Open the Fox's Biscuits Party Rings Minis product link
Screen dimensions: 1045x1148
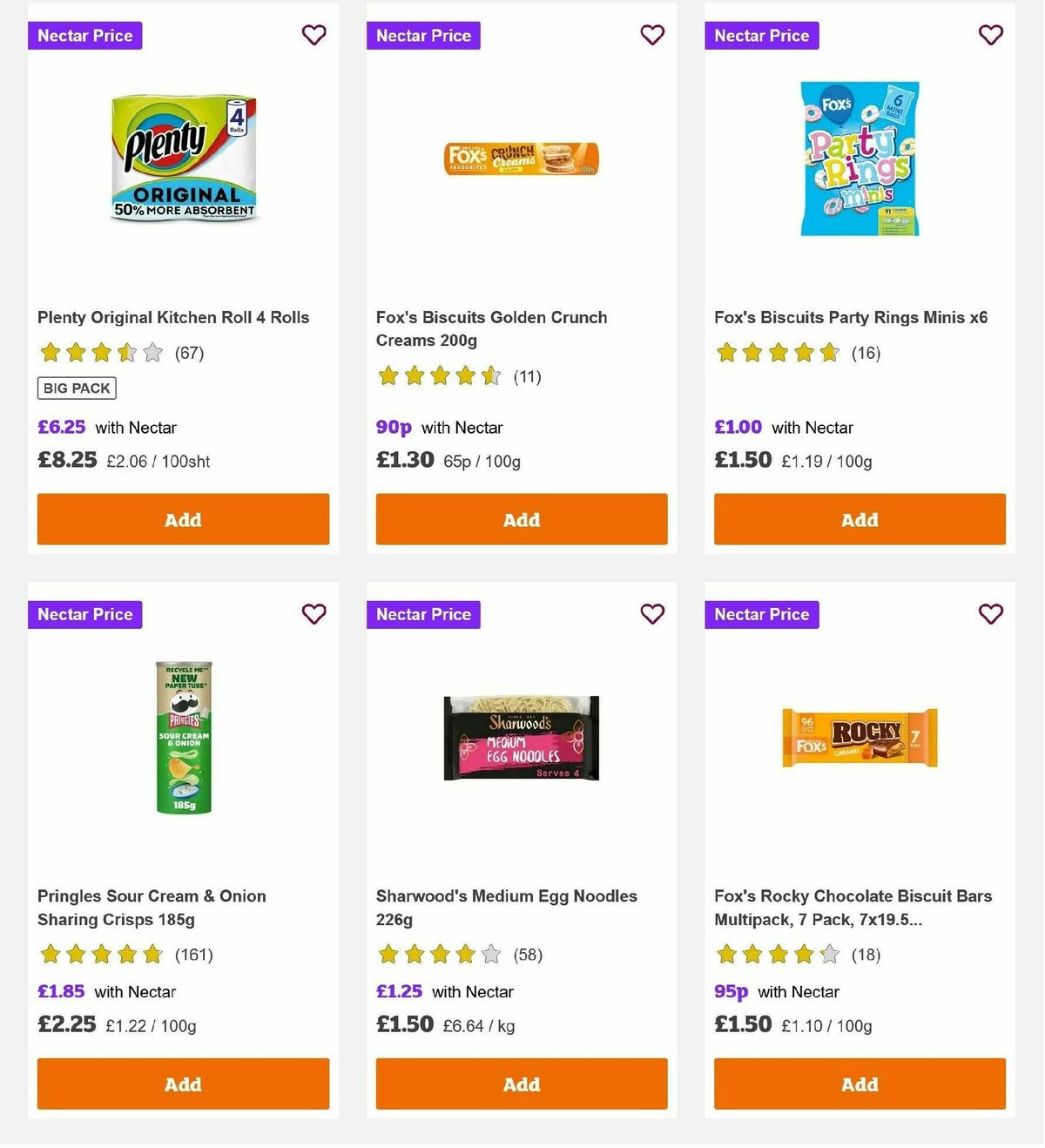click(x=850, y=317)
